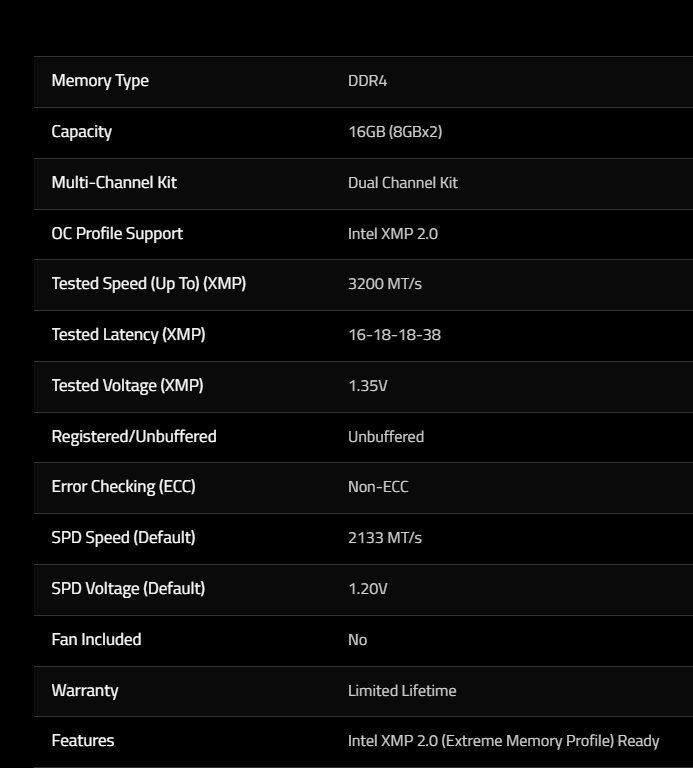The width and height of the screenshot is (693, 768).
Task: Click the Capacity label
Action: [x=81, y=132]
